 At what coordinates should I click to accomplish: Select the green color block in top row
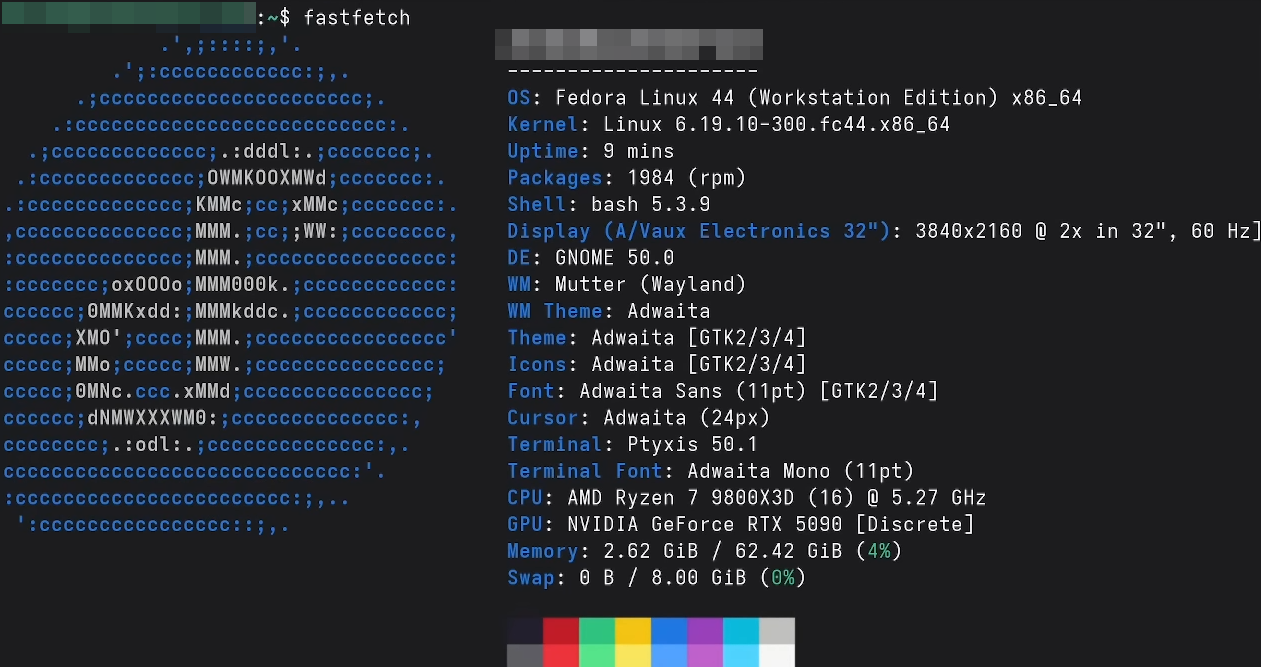(597, 630)
